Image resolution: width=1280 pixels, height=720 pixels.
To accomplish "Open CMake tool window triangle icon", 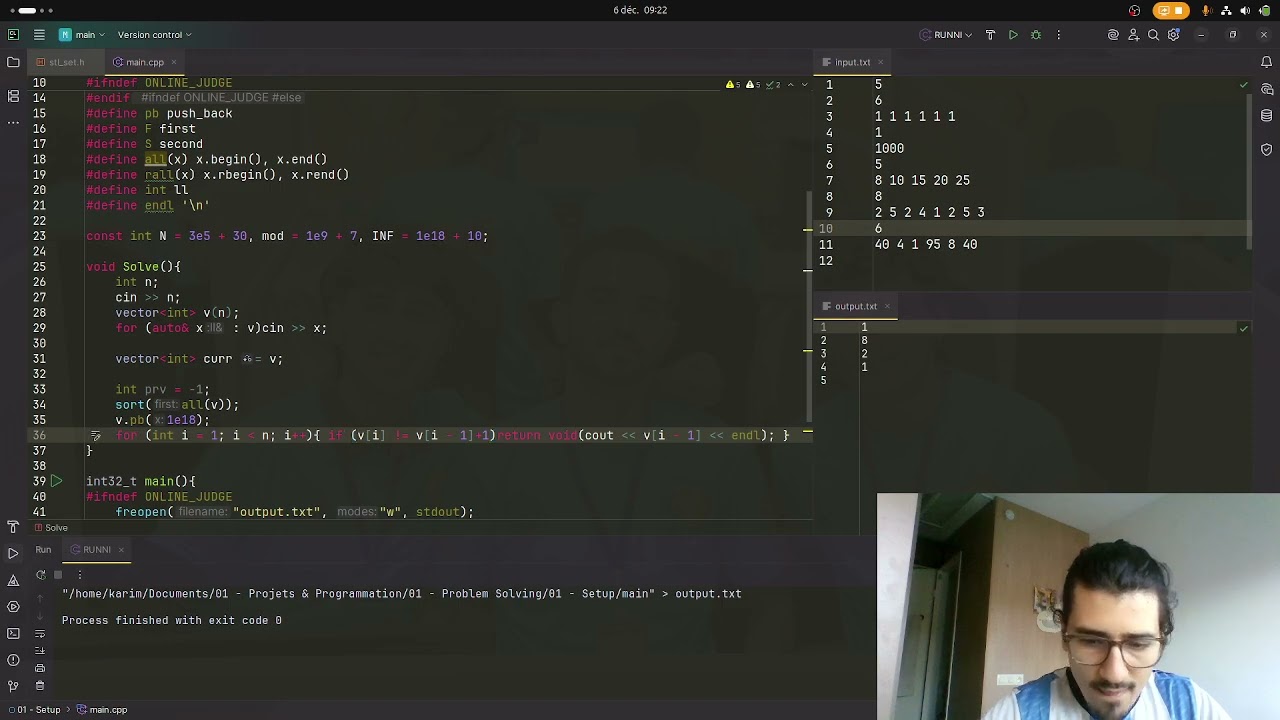I will point(13,580).
